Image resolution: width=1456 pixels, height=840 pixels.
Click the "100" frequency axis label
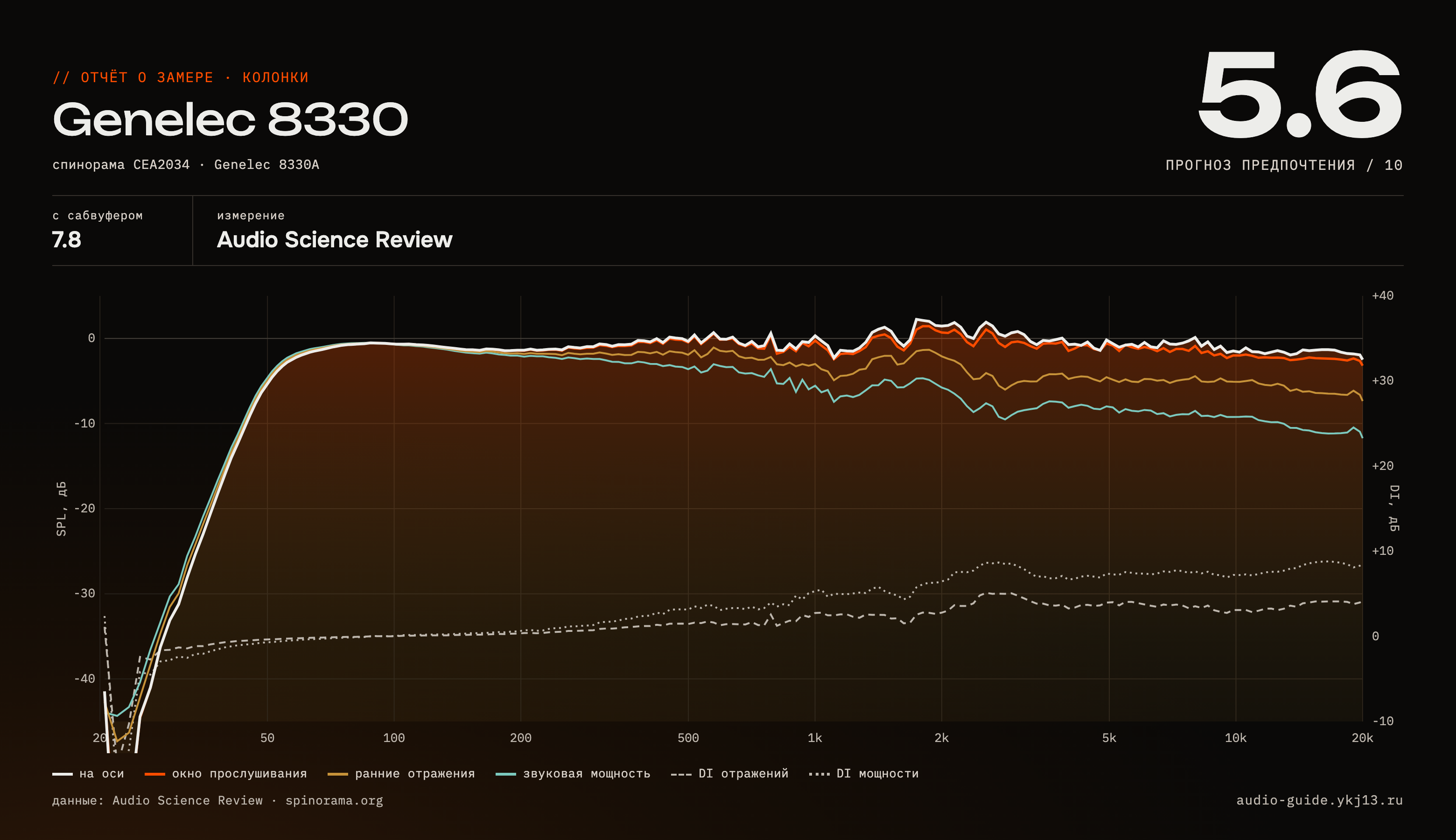pyautogui.click(x=394, y=738)
